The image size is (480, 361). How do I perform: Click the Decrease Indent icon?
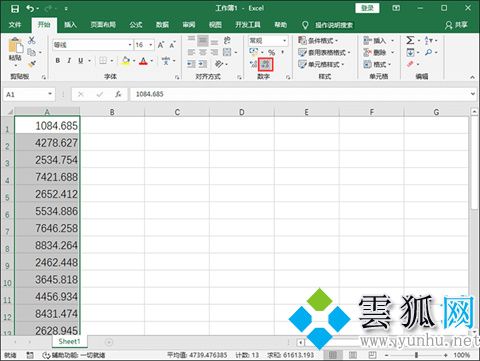191,64
